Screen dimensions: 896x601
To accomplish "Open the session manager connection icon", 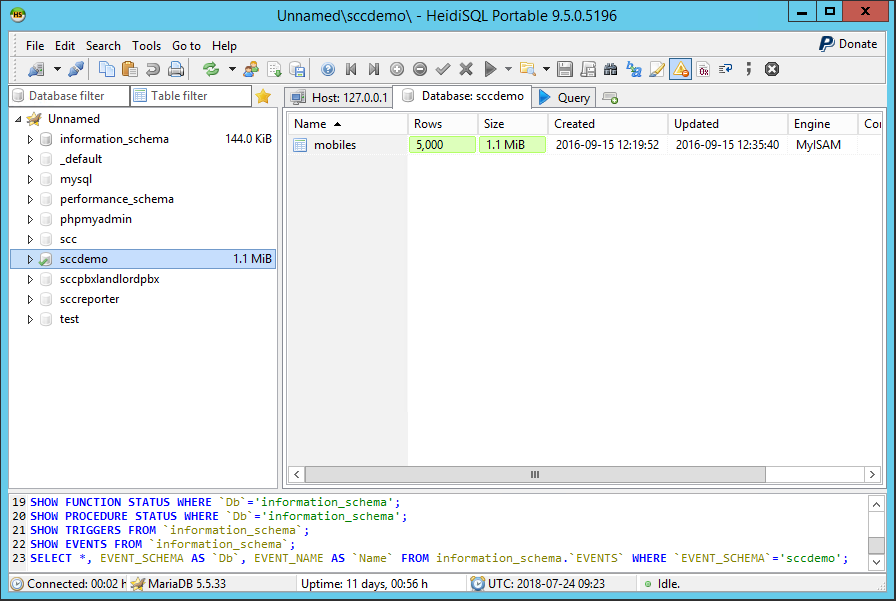I will [37, 70].
